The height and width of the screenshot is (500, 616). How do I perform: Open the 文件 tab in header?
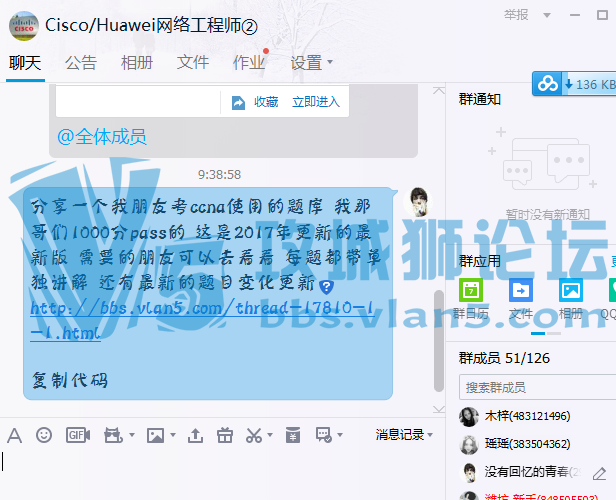click(192, 62)
